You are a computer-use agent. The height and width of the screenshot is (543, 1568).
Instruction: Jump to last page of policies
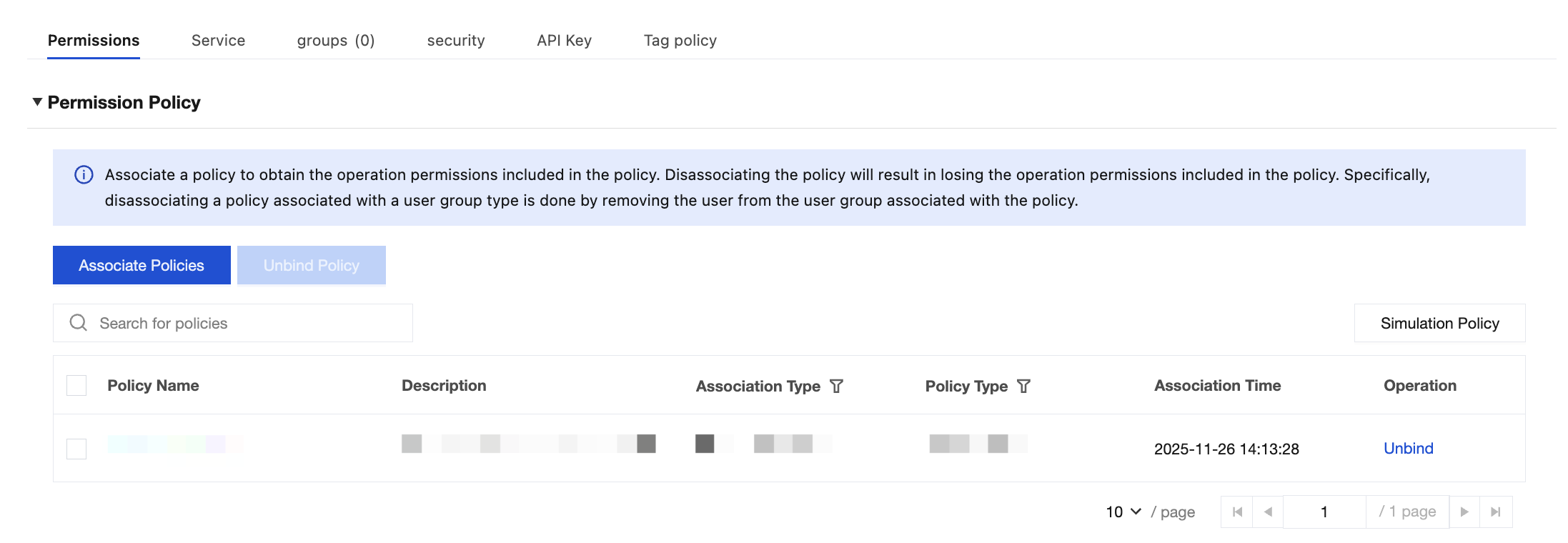tap(1496, 512)
